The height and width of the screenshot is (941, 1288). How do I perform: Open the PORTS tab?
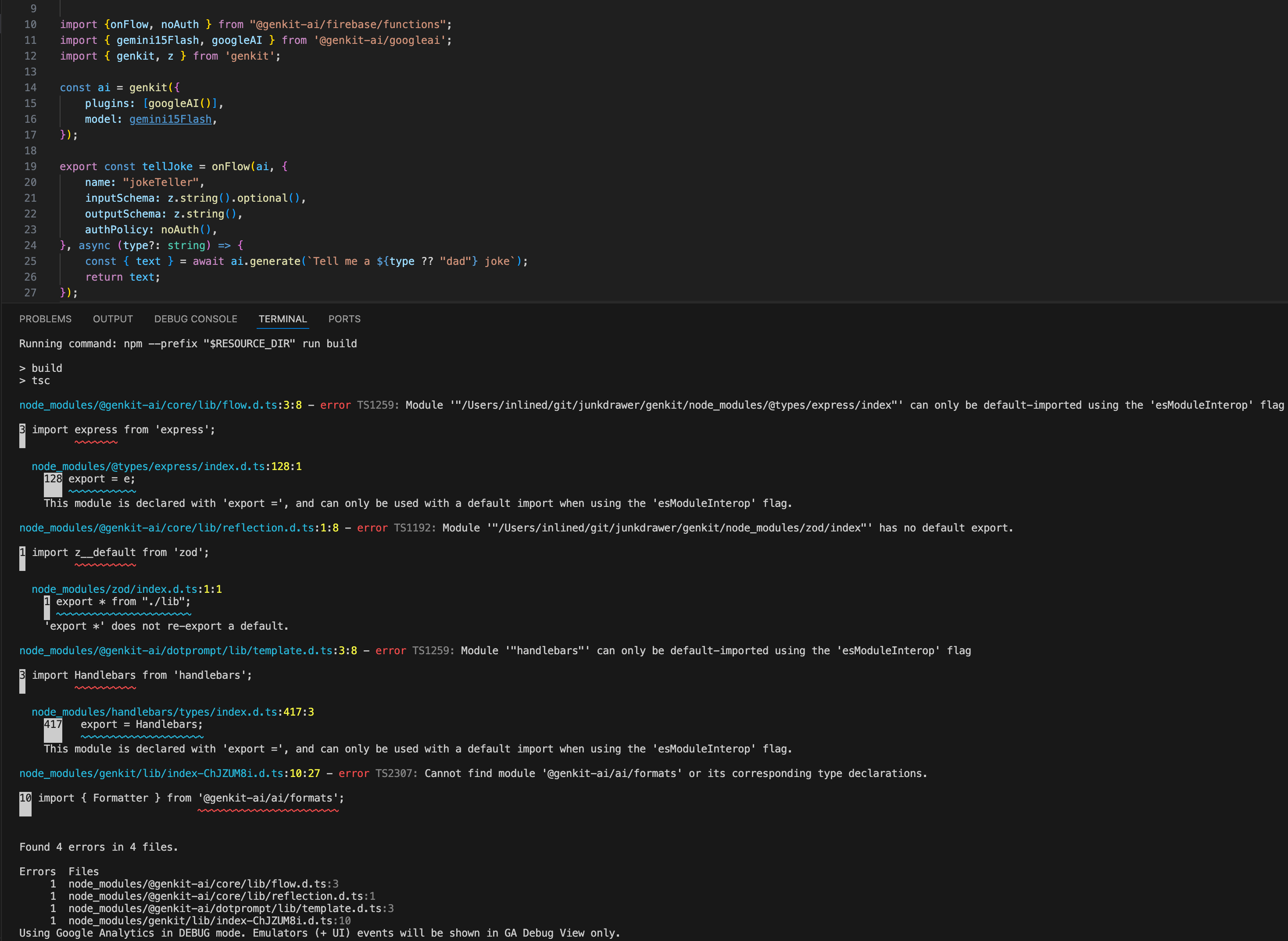[343, 319]
